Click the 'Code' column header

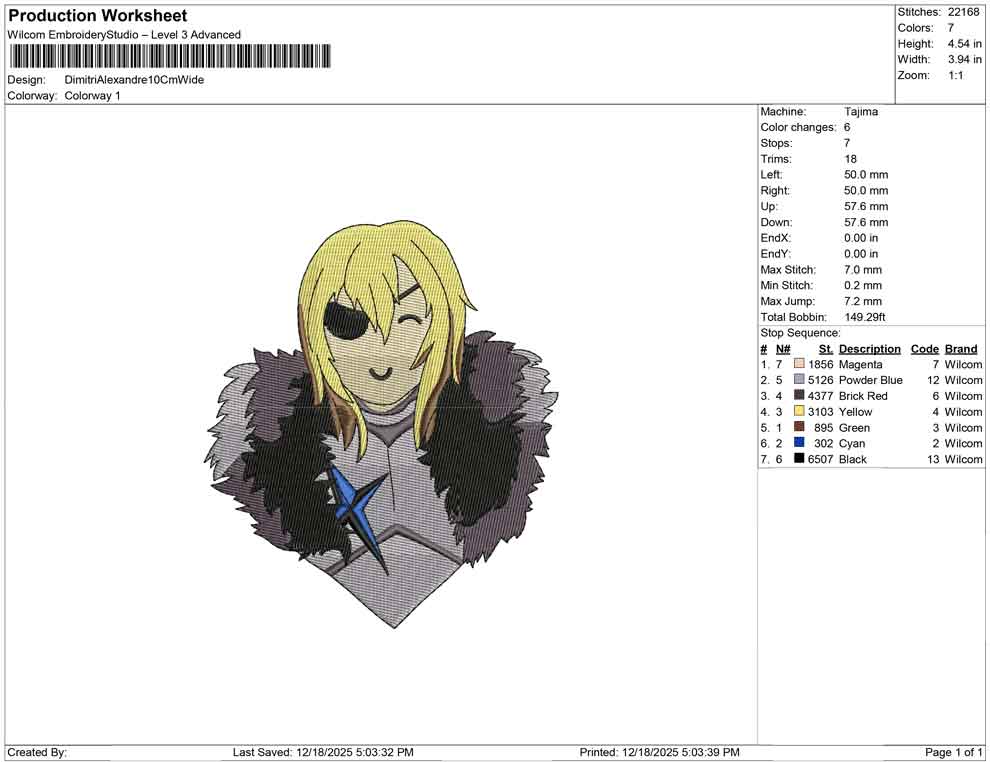924,349
